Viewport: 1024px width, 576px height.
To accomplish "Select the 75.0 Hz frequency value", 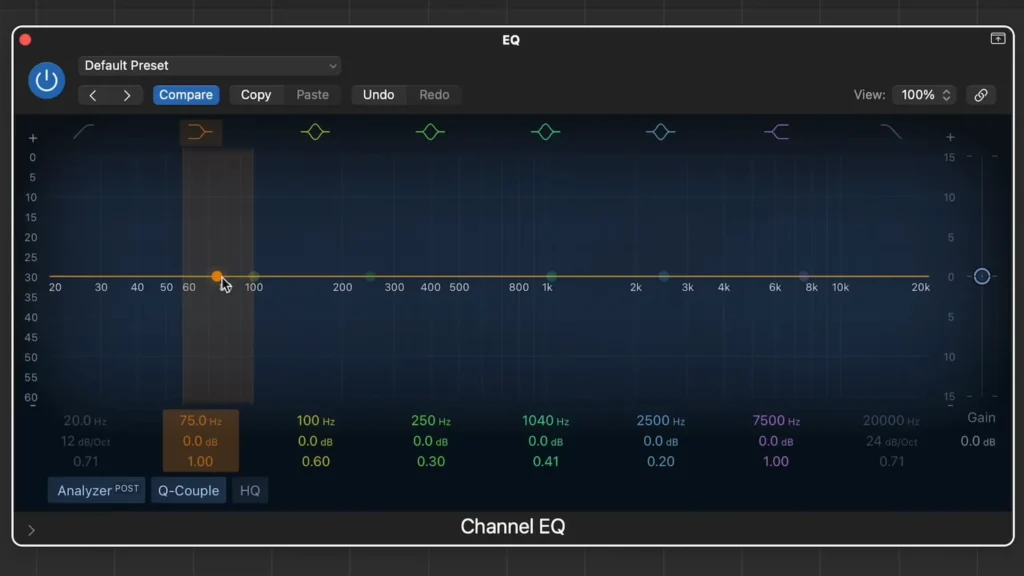I will pyautogui.click(x=200, y=421).
